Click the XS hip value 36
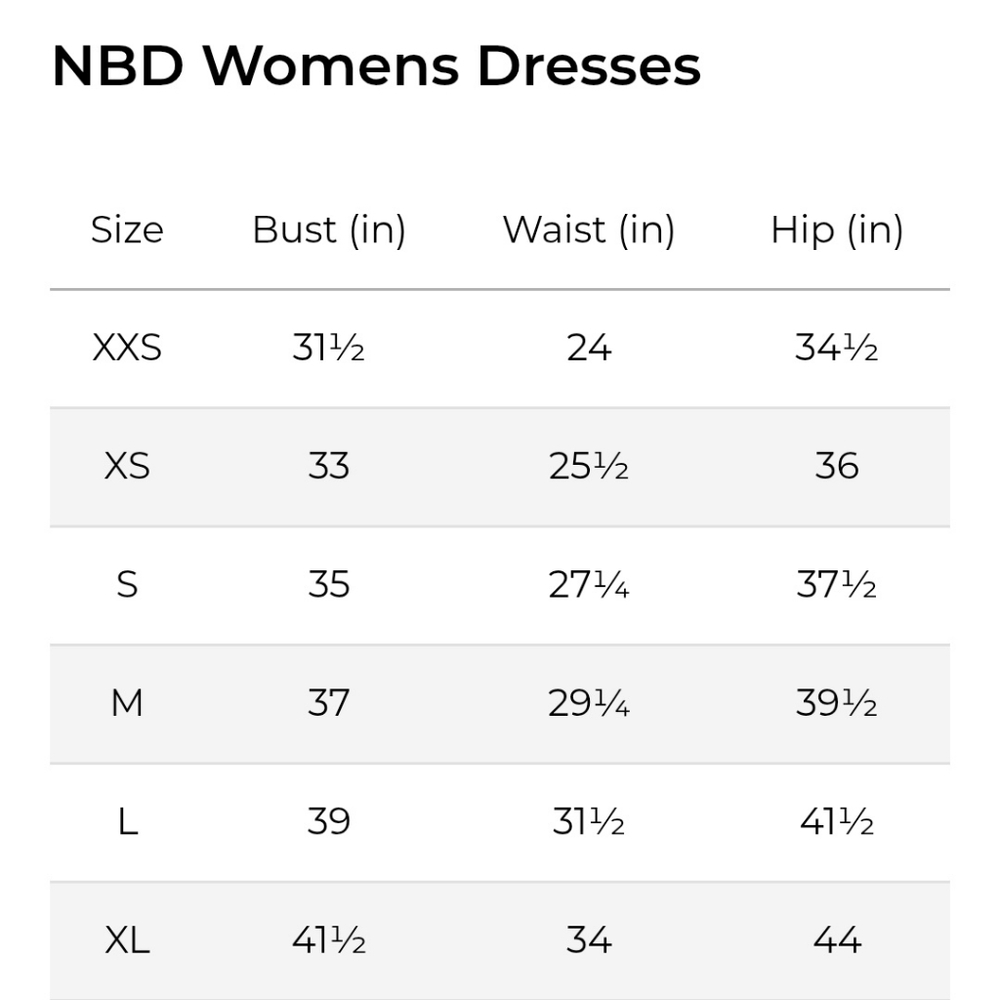 [x=837, y=466]
